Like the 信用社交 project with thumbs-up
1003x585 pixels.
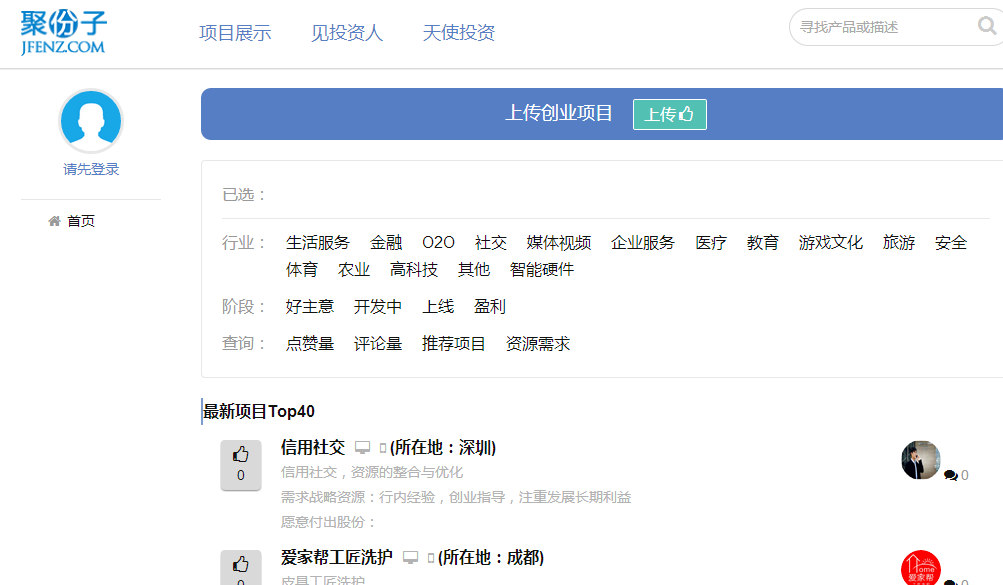click(240, 465)
